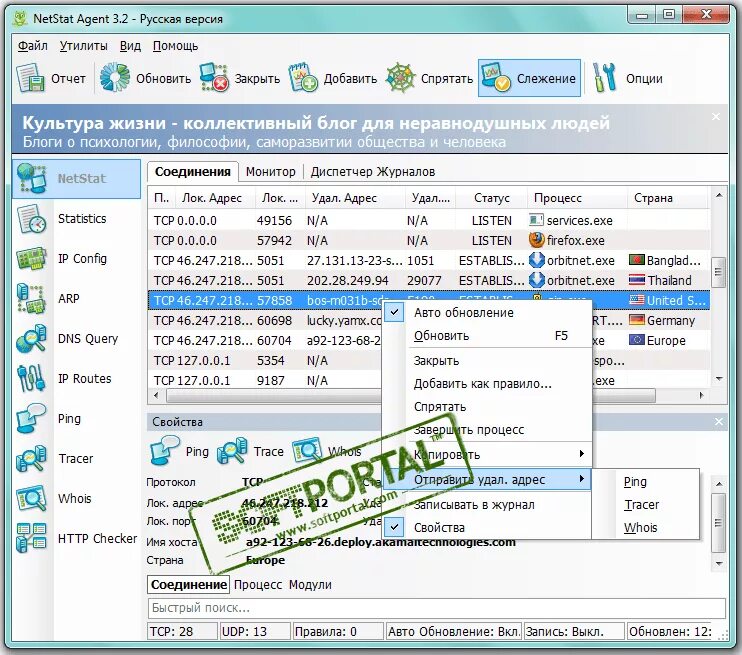This screenshot has width=742, height=655.
Task: Close the blog advertisement banner
Action: pyautogui.click(x=716, y=116)
